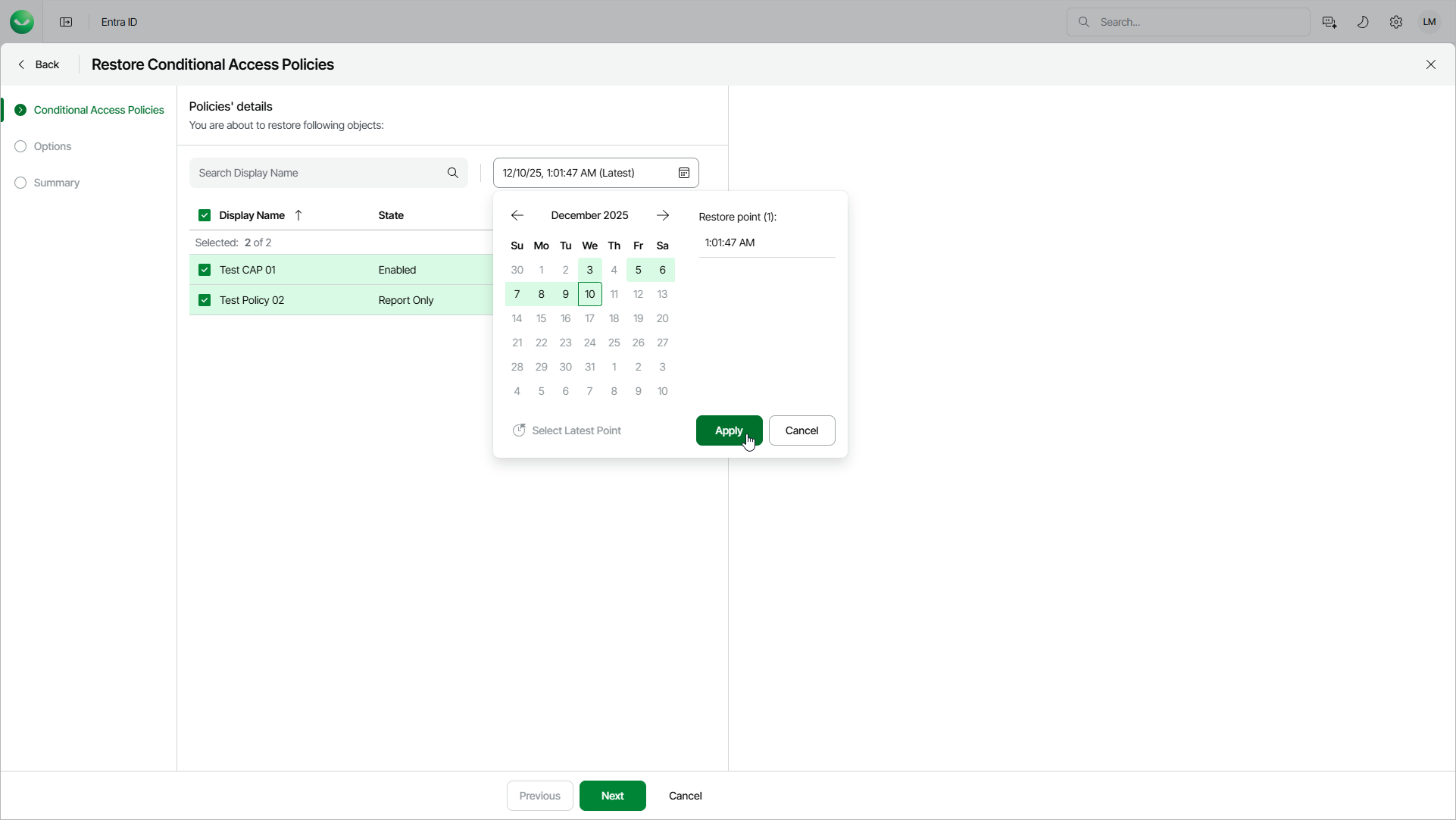
Task: Select the 1:01:47 AM restore point
Action: pyautogui.click(x=730, y=243)
